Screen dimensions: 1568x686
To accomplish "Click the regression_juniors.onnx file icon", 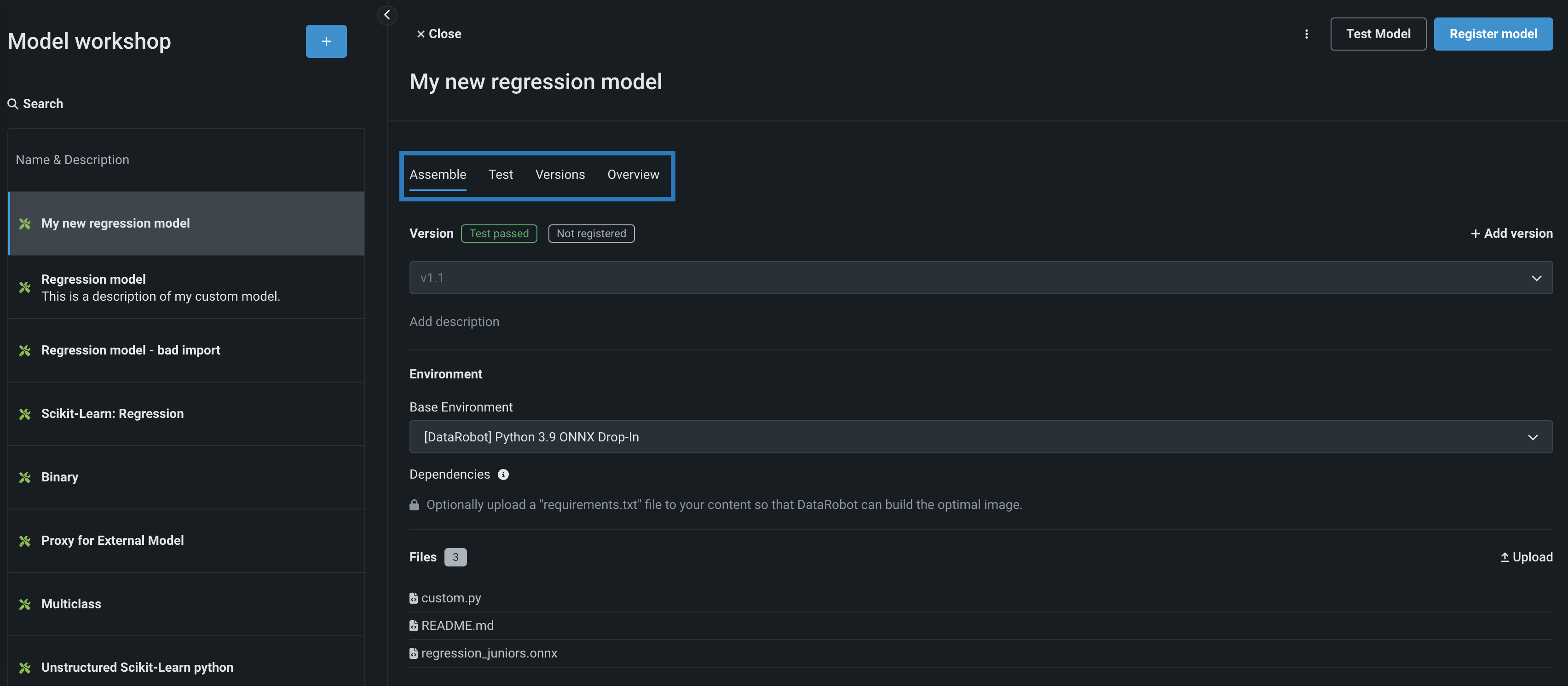I will coord(413,653).
